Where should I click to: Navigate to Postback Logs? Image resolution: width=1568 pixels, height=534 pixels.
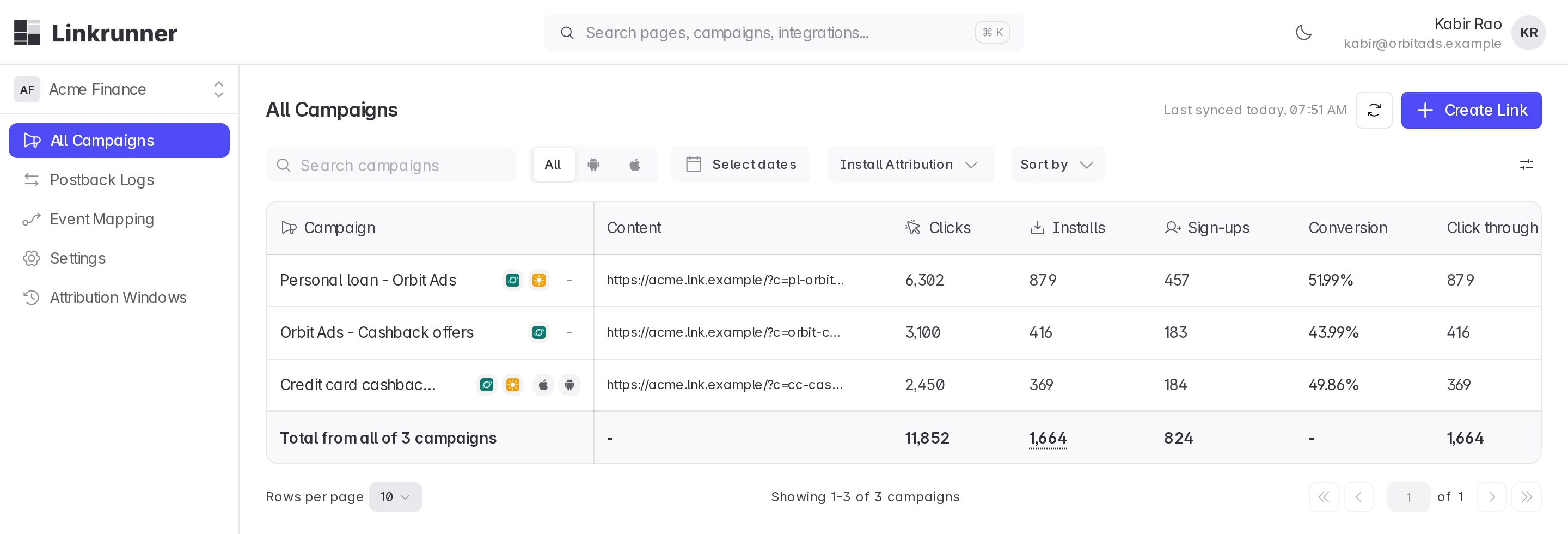pos(119,180)
